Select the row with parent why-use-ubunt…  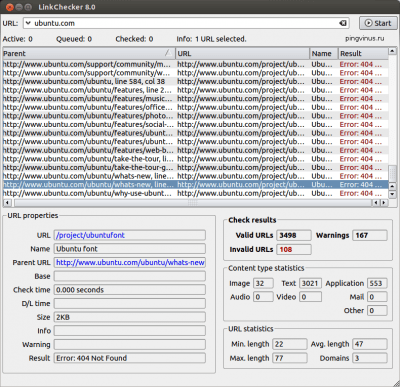tap(195, 193)
